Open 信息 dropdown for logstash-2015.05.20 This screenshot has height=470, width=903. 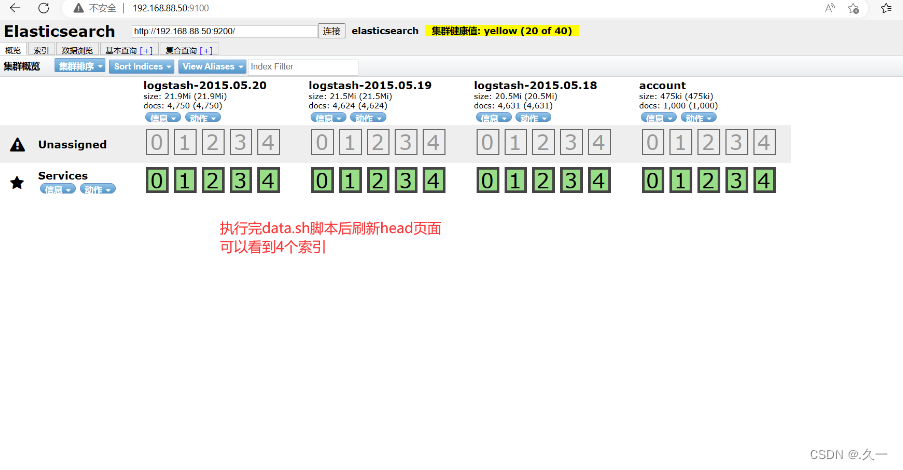click(x=162, y=118)
